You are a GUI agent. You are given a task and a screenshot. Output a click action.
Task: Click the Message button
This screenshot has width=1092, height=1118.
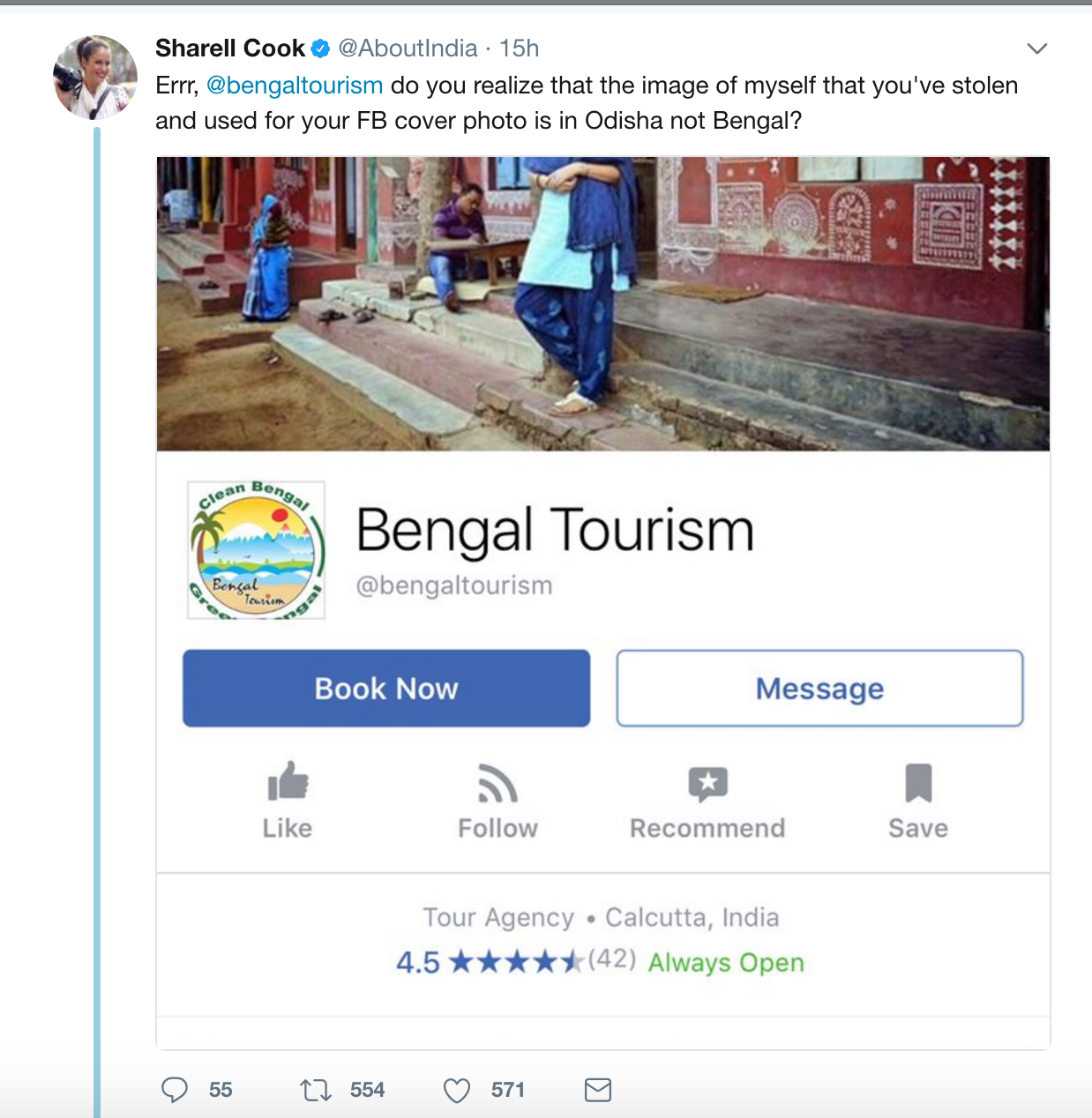click(819, 689)
